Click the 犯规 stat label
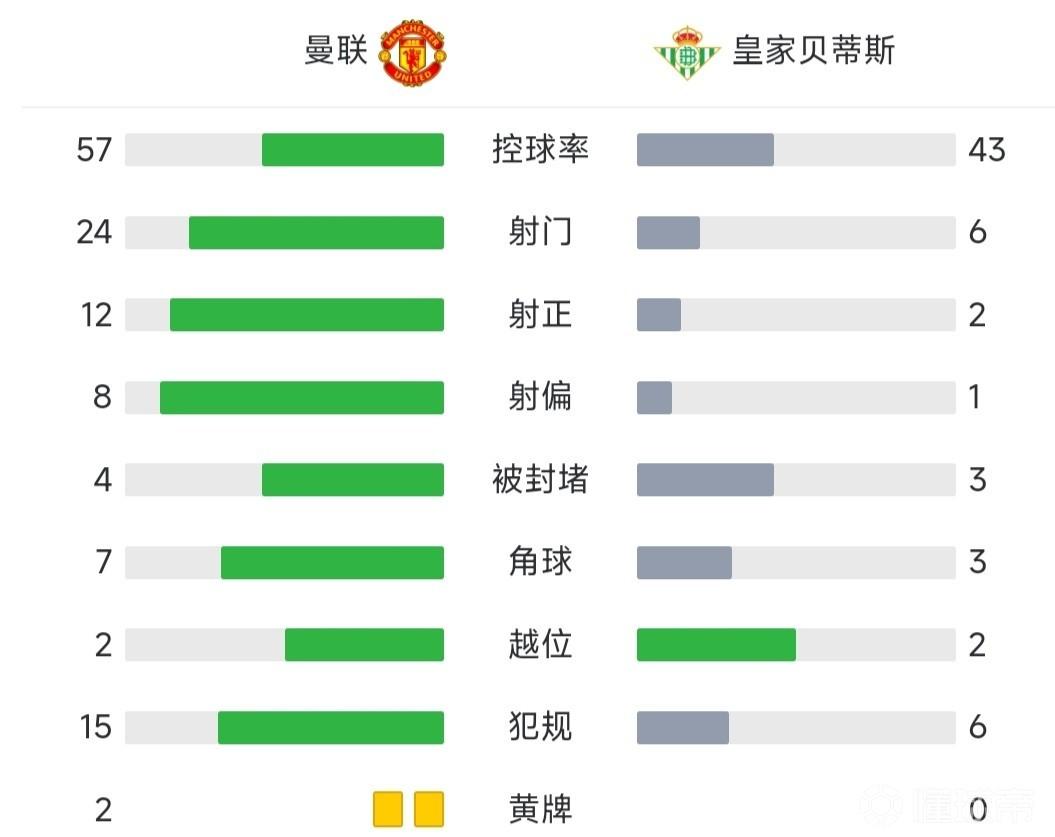 [x=540, y=727]
